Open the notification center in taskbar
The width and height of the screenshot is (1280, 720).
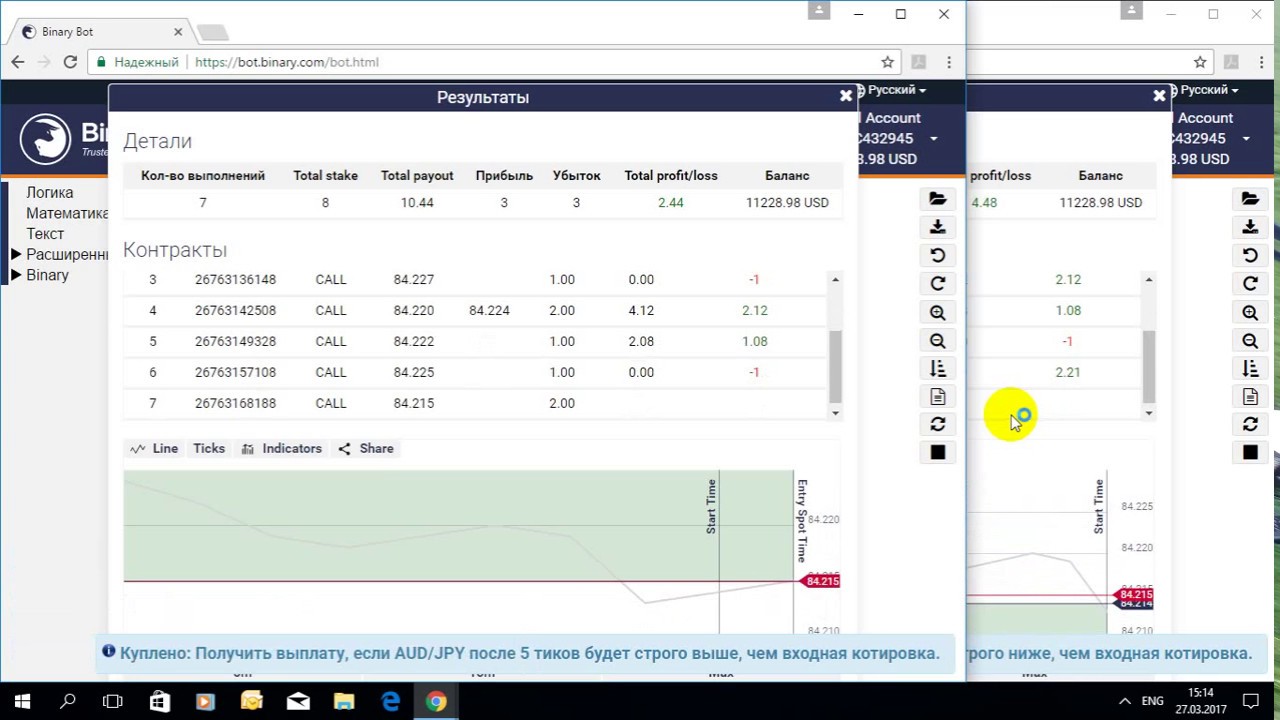click(x=1250, y=702)
